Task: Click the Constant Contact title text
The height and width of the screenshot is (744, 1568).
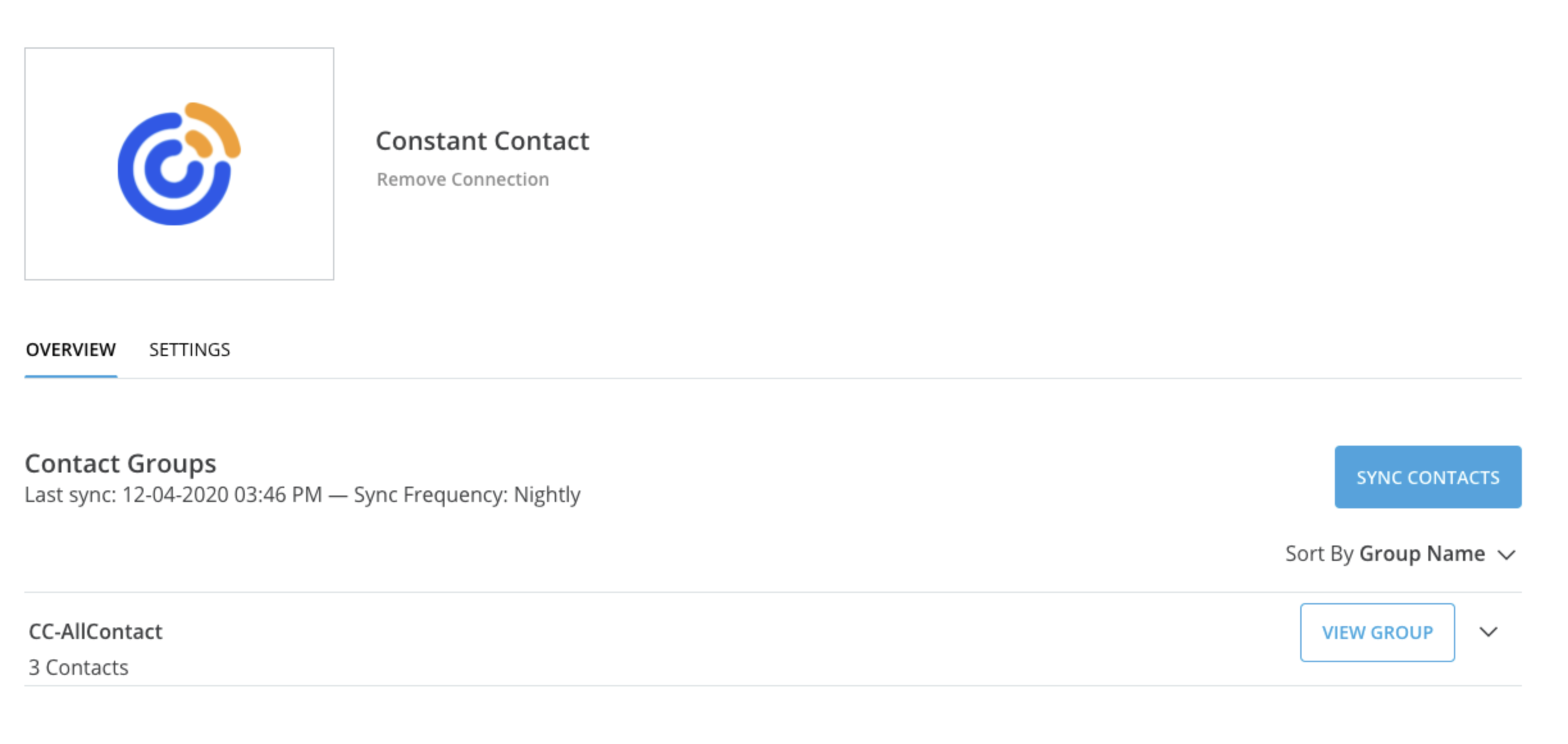Action: click(x=483, y=140)
